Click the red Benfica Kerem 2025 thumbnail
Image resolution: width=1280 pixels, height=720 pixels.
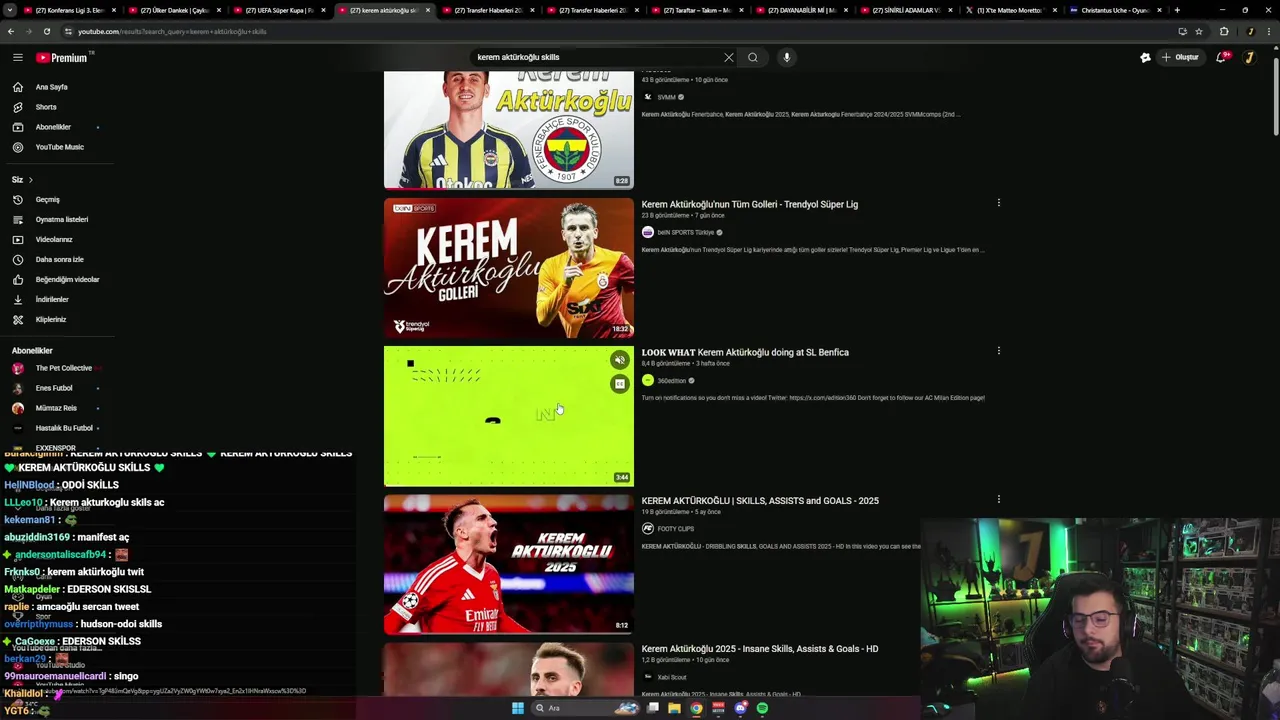click(x=509, y=564)
